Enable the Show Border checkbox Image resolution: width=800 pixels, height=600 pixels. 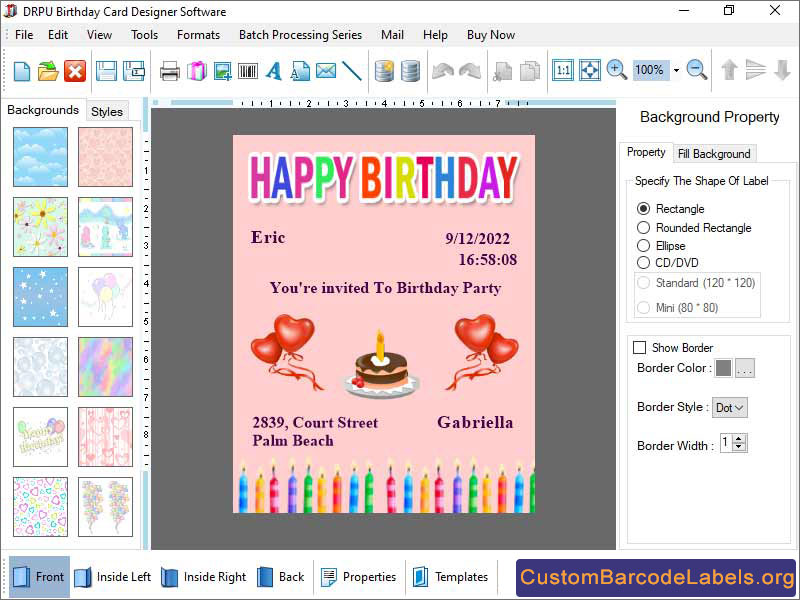[638, 347]
